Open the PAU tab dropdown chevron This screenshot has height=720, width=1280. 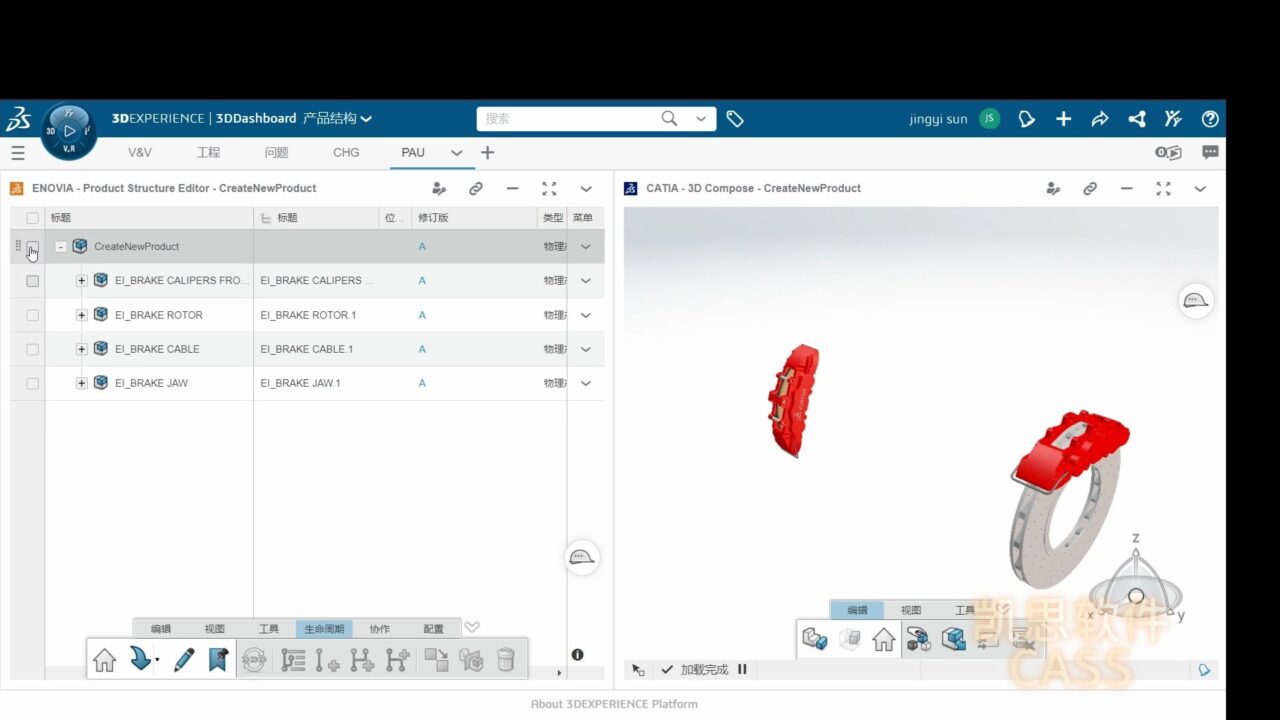457,153
